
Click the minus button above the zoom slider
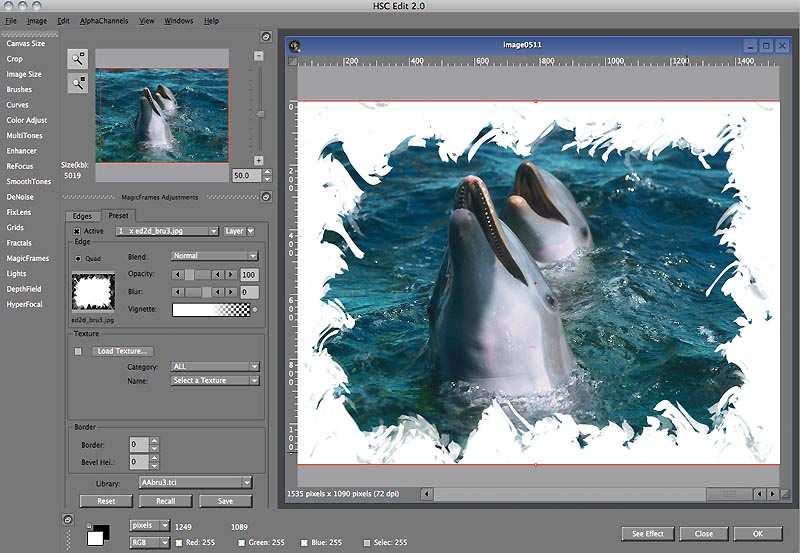pos(258,56)
